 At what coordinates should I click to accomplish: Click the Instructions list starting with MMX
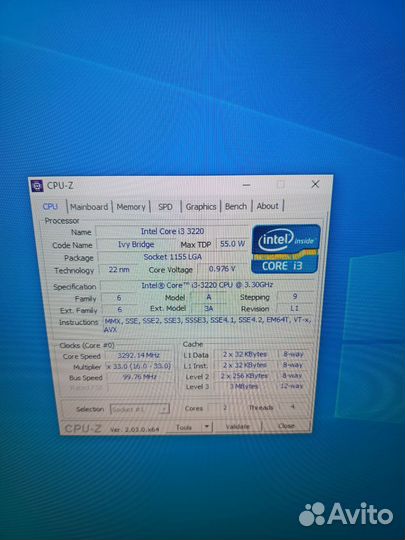click(208, 325)
